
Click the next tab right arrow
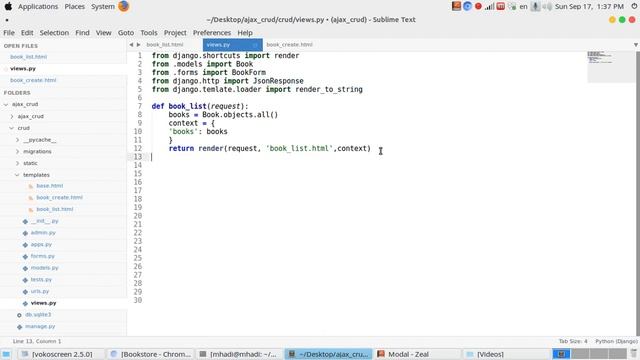[x=138, y=44]
